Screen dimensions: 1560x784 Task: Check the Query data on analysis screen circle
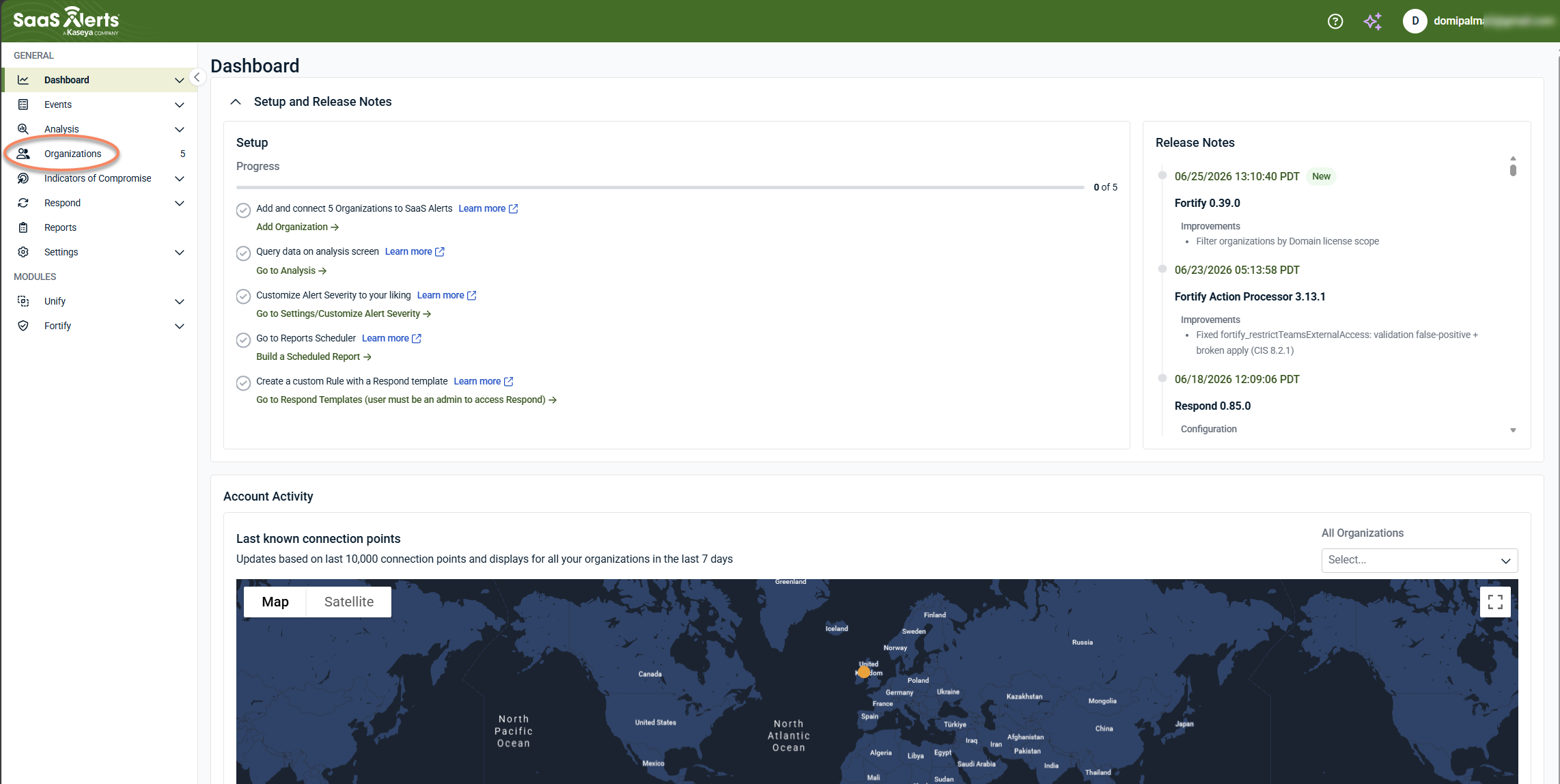click(243, 253)
